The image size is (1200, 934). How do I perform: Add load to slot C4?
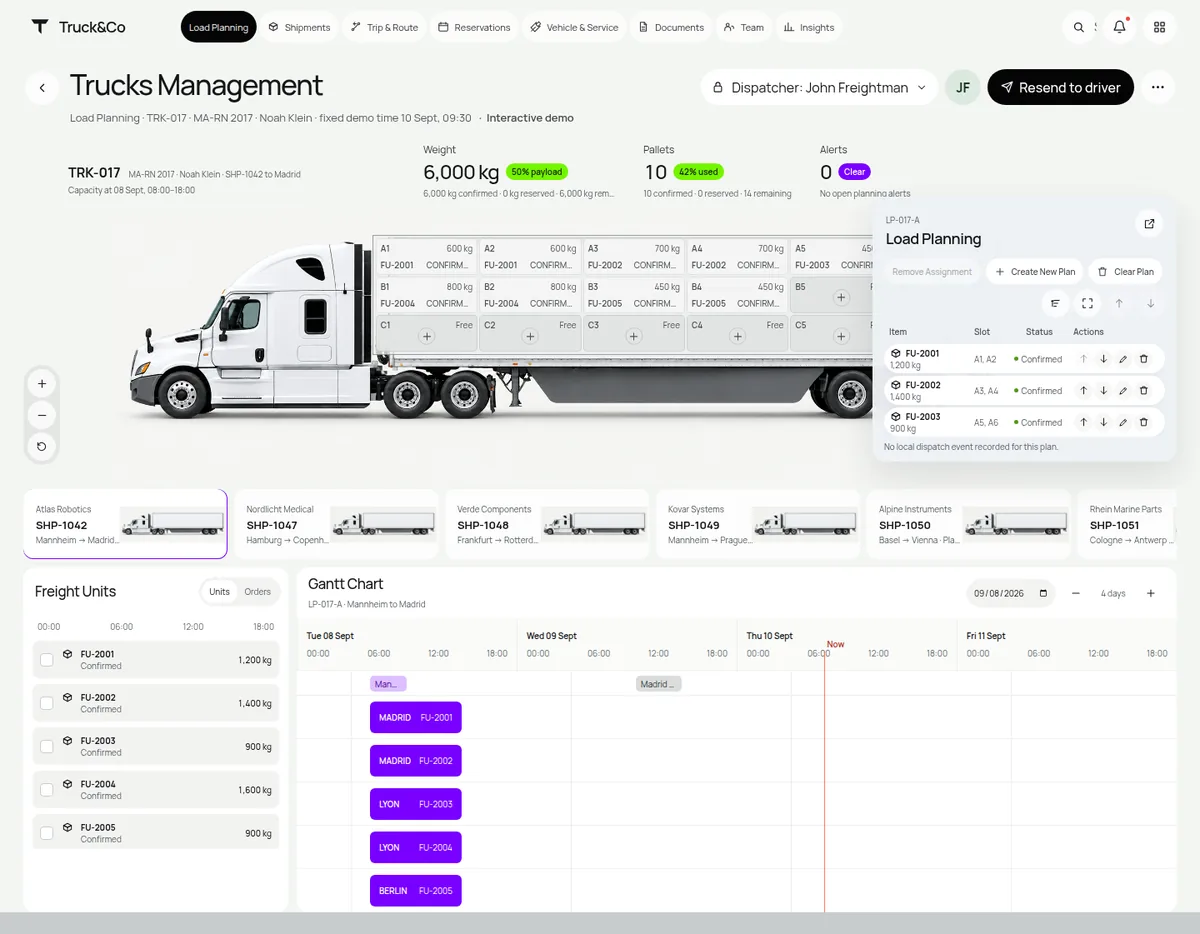coord(737,337)
